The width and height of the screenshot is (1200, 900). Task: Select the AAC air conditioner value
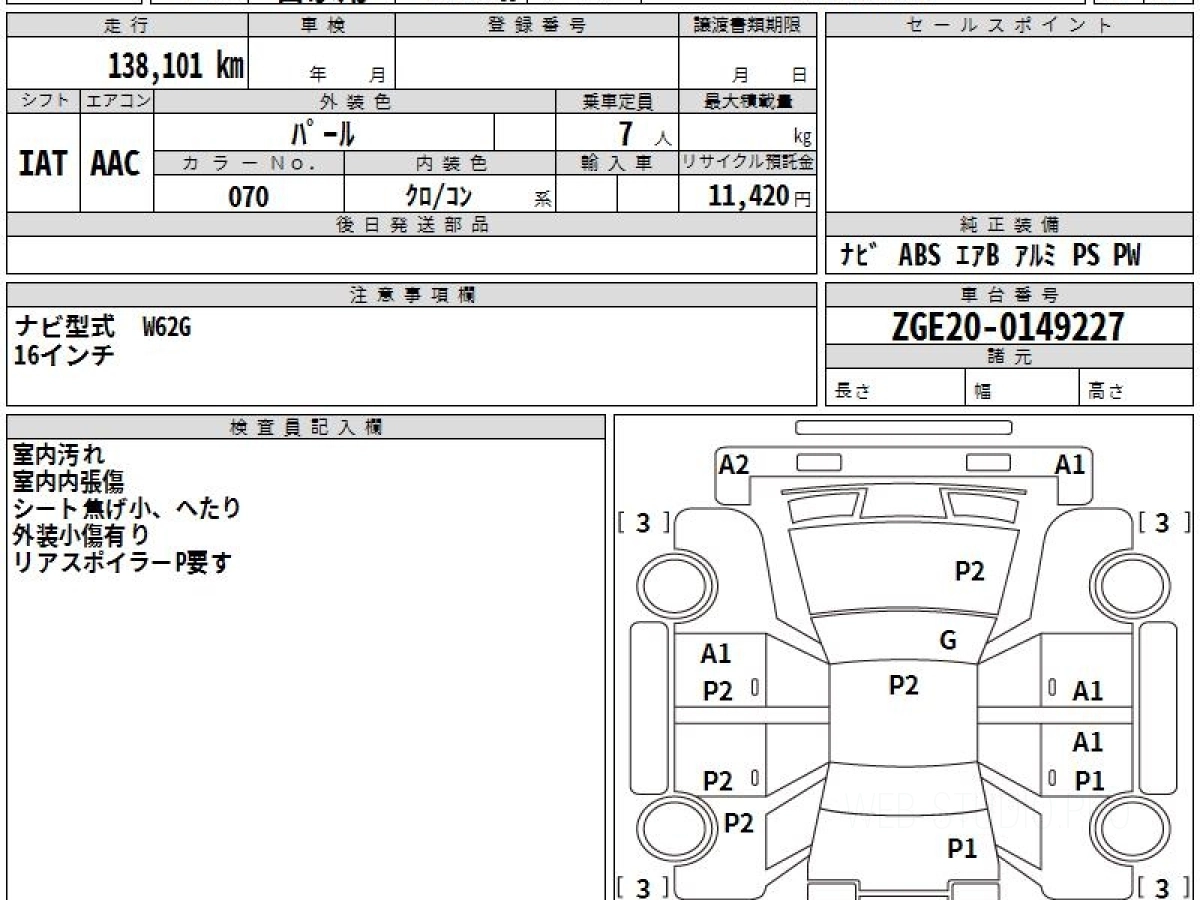click(x=116, y=164)
